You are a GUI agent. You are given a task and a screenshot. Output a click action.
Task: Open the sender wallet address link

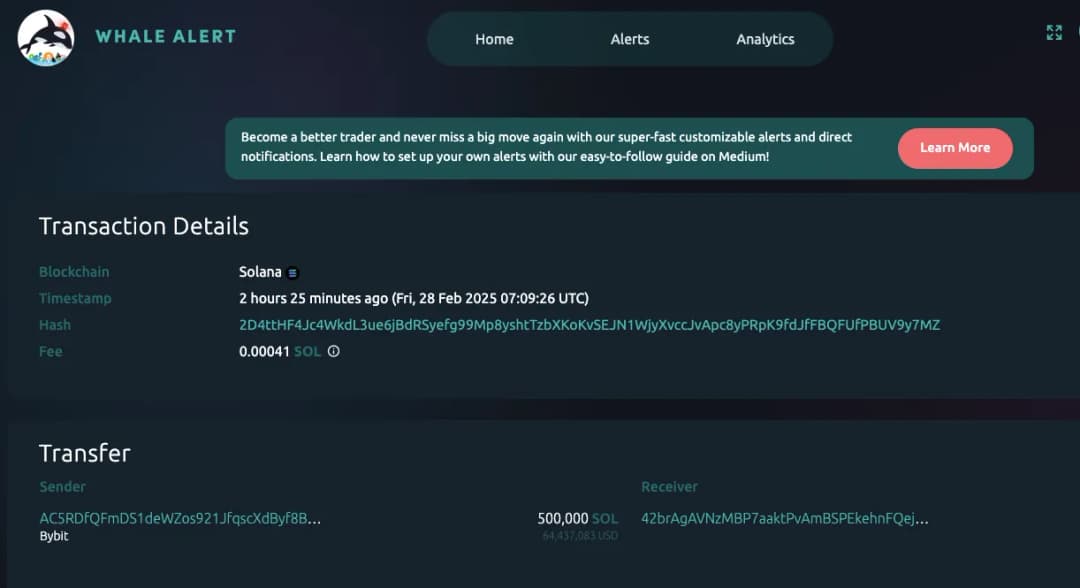click(180, 519)
